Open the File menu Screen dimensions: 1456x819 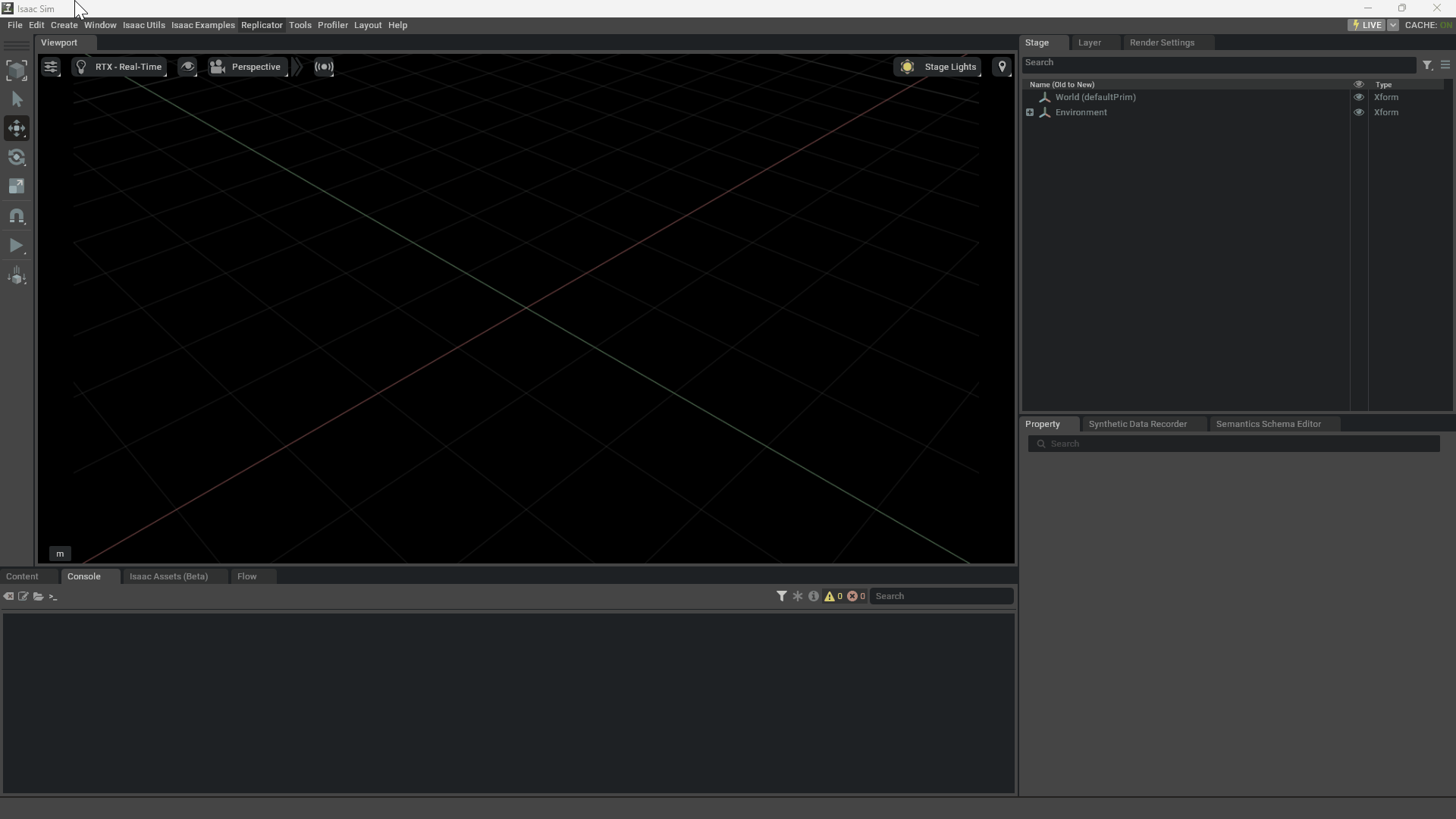[x=14, y=25]
